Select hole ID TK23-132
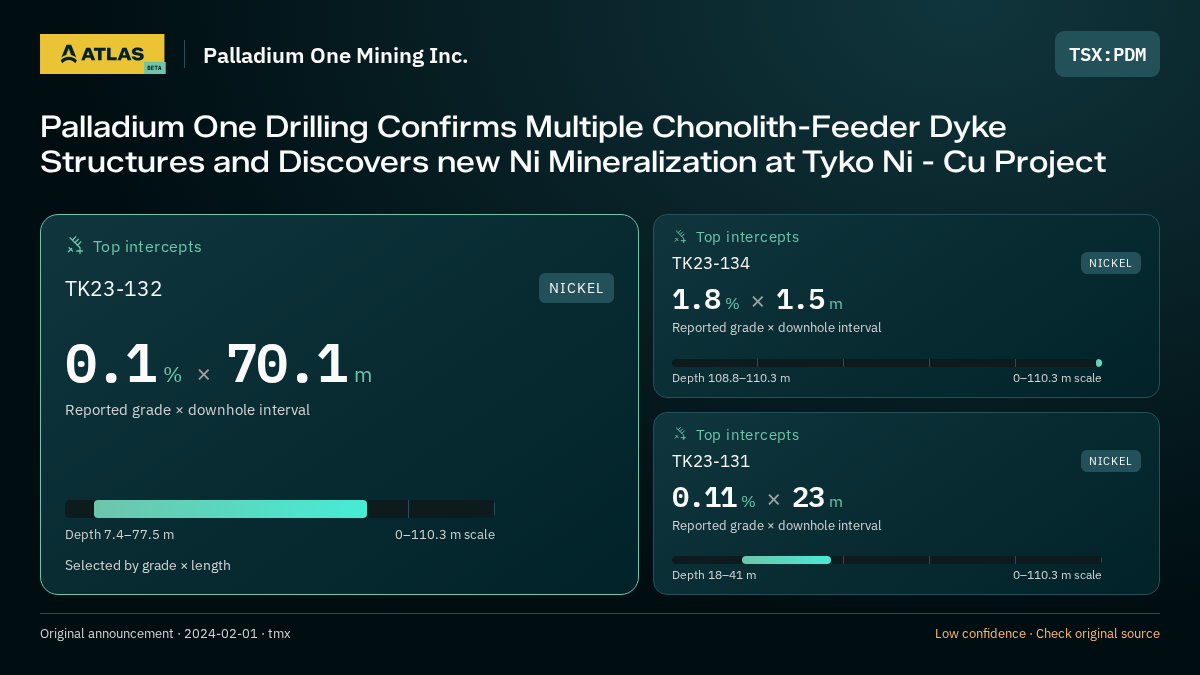Image resolution: width=1200 pixels, height=675 pixels. click(x=114, y=289)
